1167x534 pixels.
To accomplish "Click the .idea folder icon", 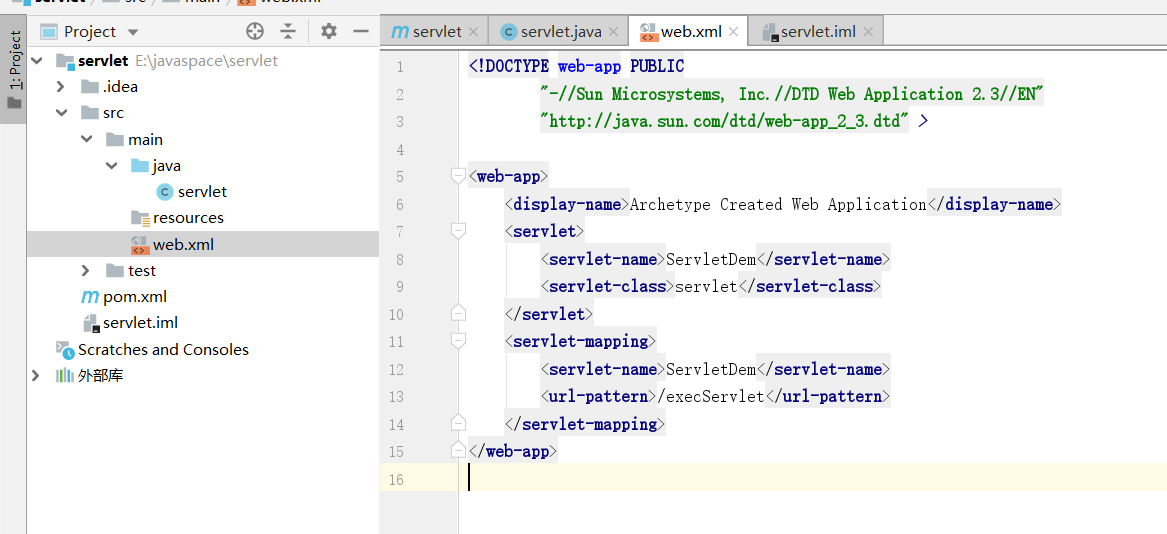I will tap(90, 86).
